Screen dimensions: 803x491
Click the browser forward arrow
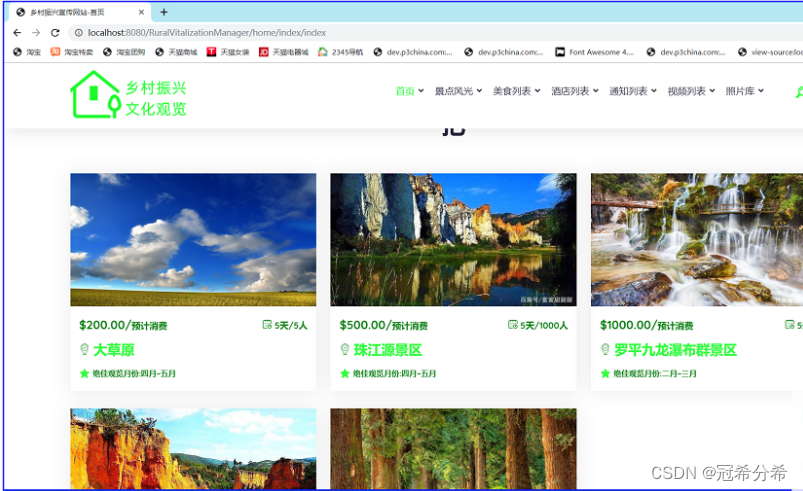tap(36, 33)
